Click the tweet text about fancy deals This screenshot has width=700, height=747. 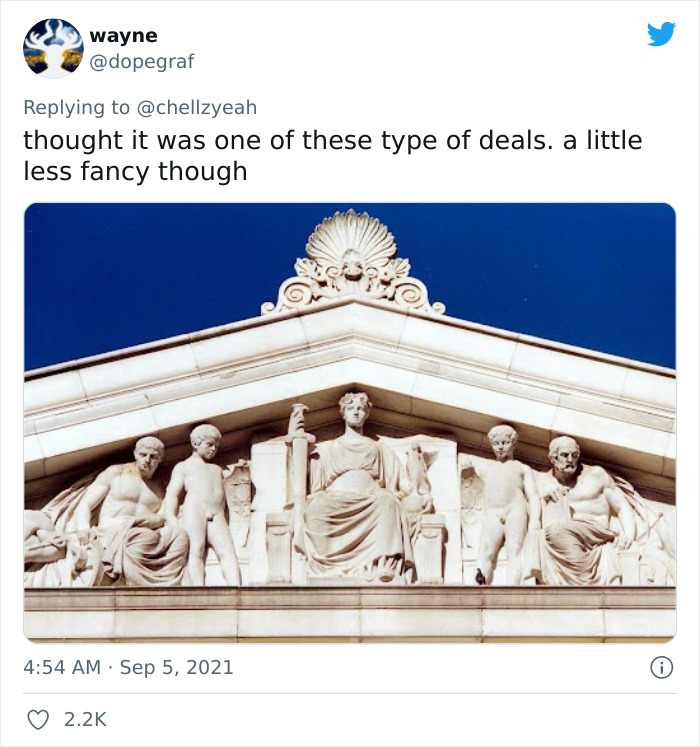coord(333,156)
